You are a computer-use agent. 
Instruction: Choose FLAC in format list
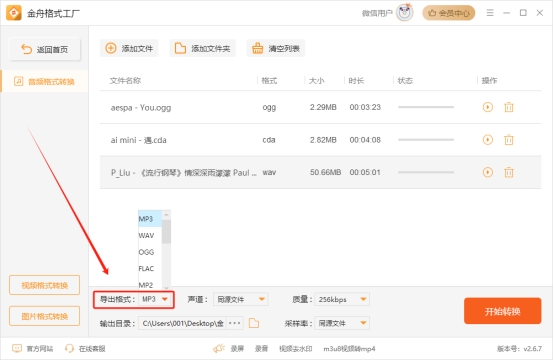tap(150, 268)
